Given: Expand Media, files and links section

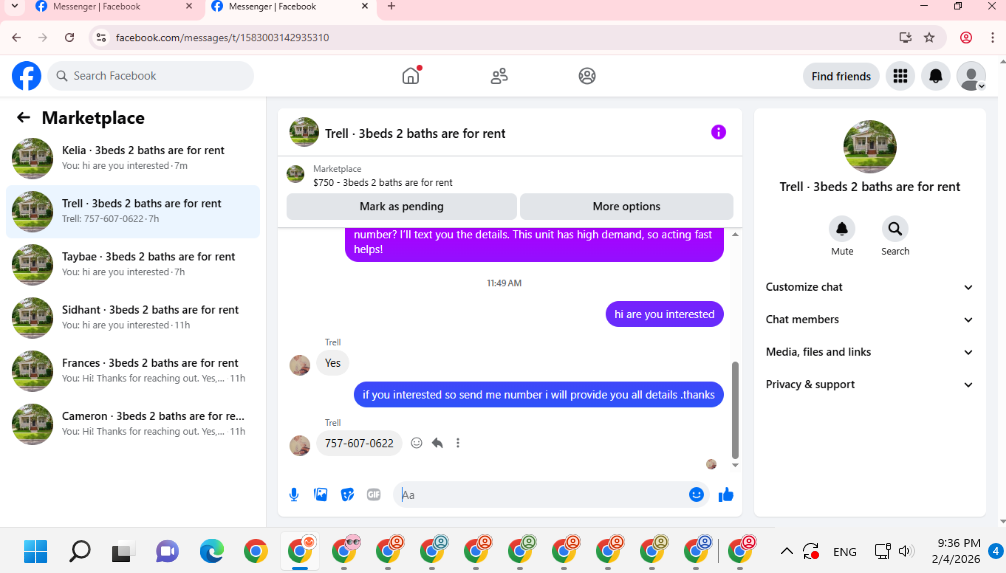Looking at the screenshot, I should (869, 352).
